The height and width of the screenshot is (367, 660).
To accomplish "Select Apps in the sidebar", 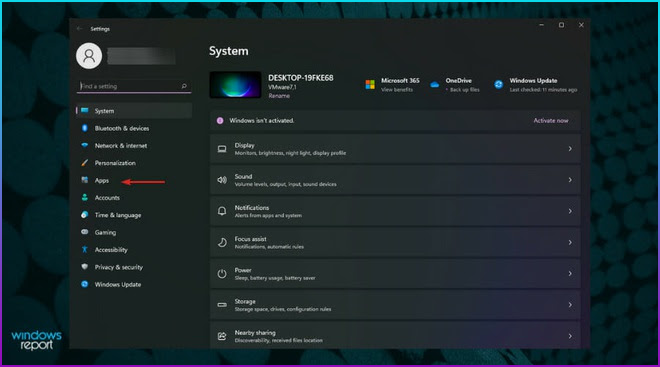I will tap(134, 180).
